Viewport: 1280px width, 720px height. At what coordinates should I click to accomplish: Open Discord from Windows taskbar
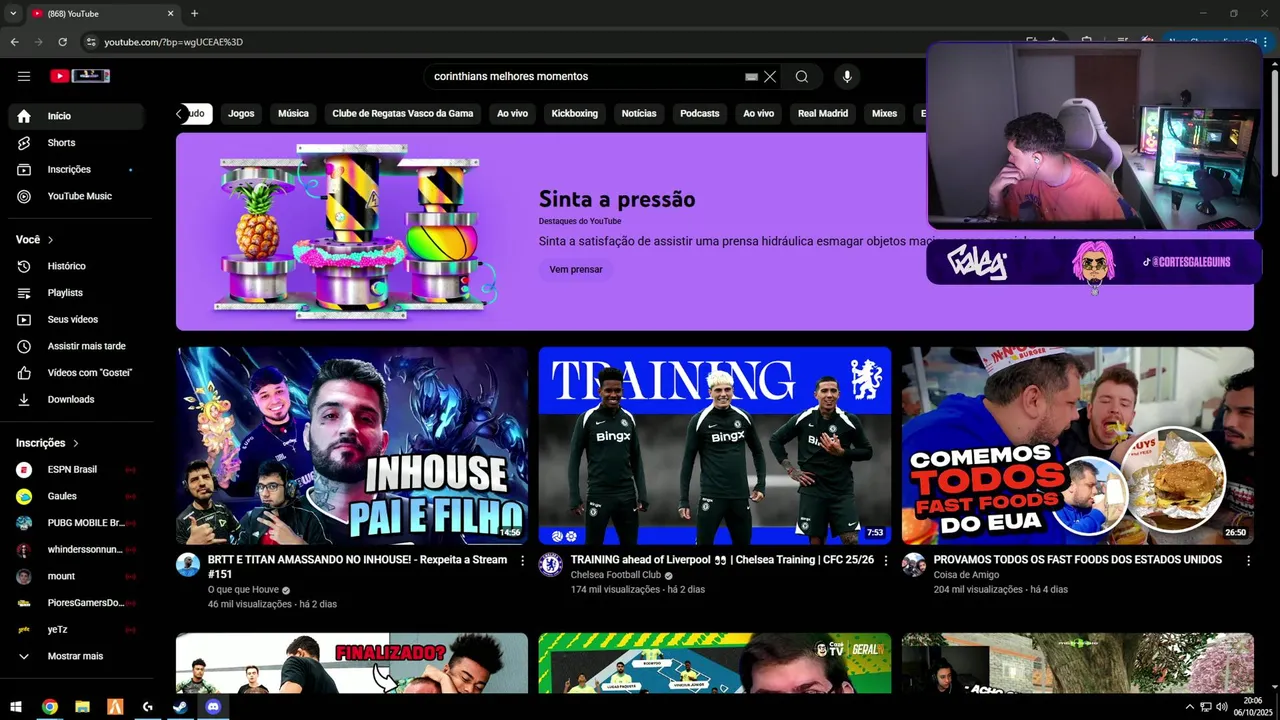213,707
